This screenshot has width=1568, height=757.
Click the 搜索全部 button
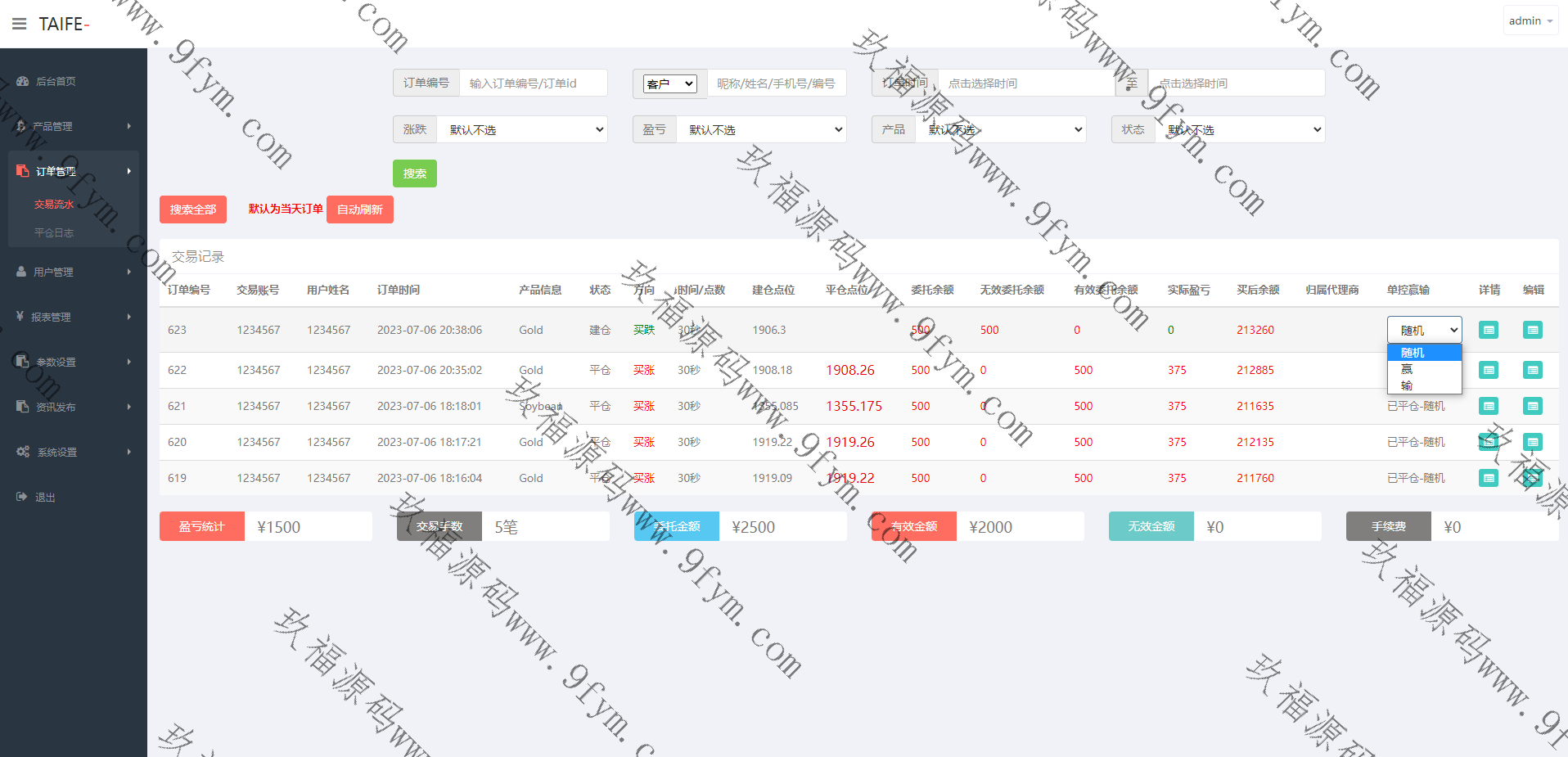(x=192, y=210)
